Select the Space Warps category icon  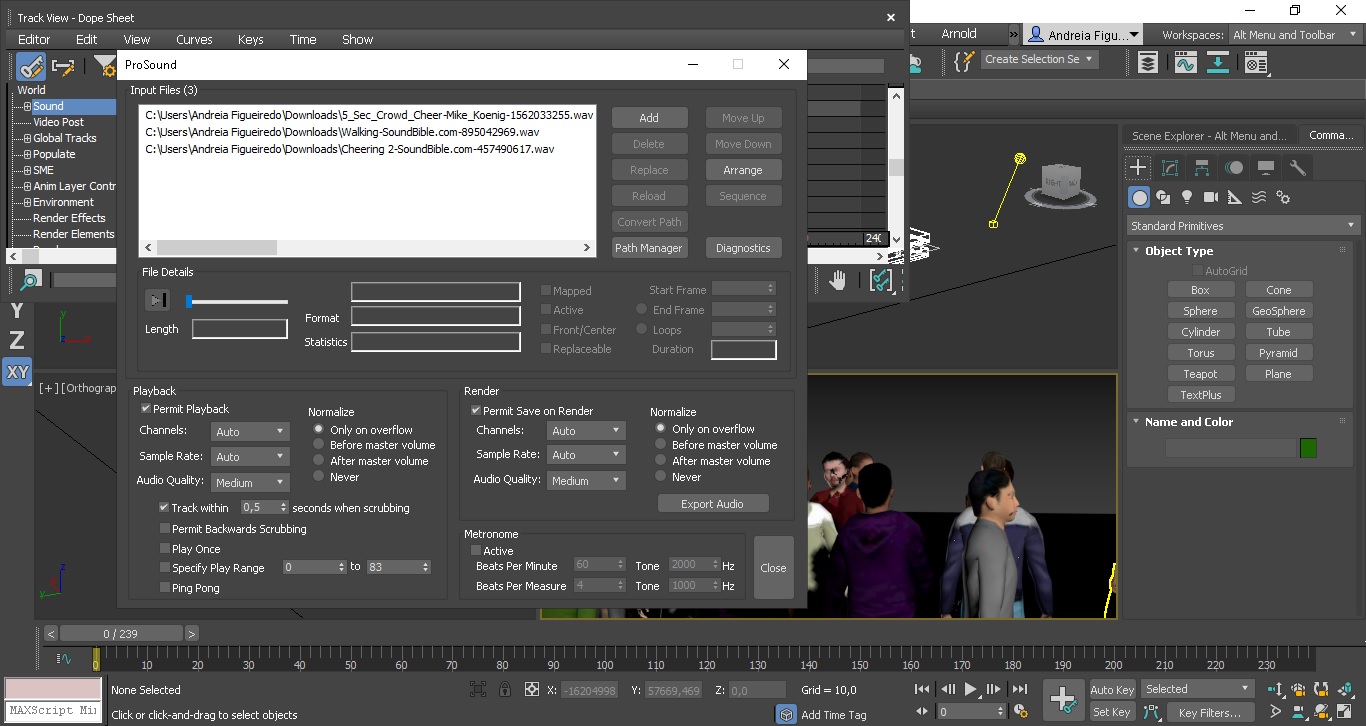tap(1259, 197)
